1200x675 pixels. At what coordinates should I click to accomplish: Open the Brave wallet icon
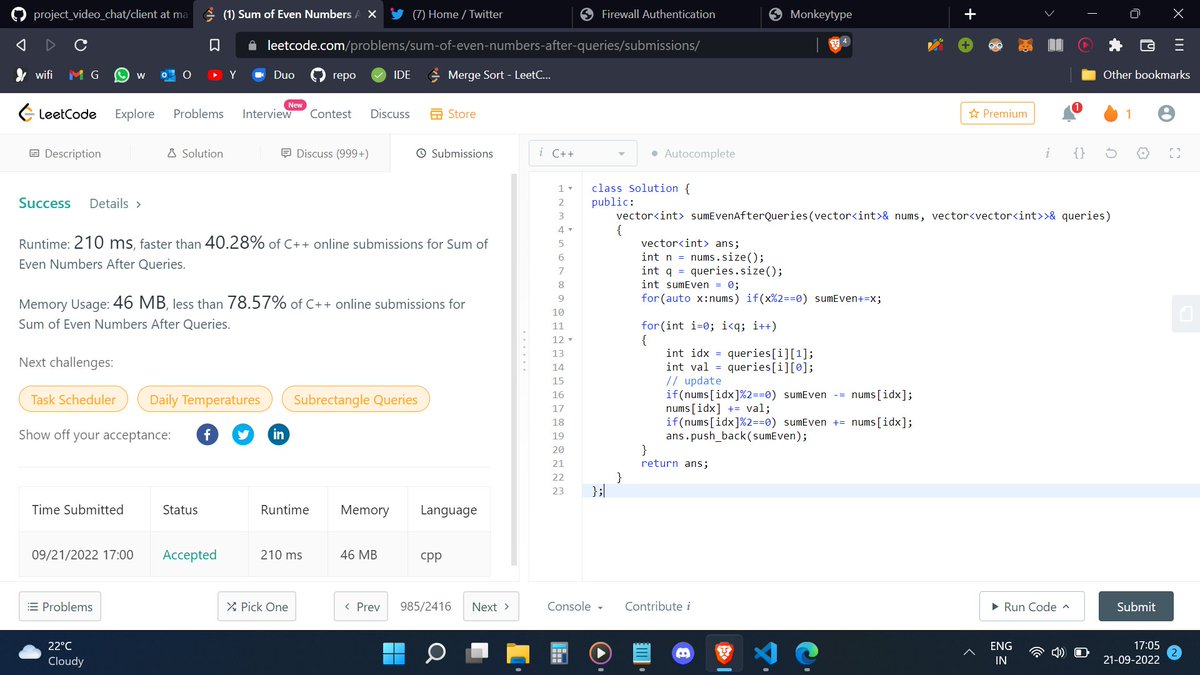(x=1147, y=46)
